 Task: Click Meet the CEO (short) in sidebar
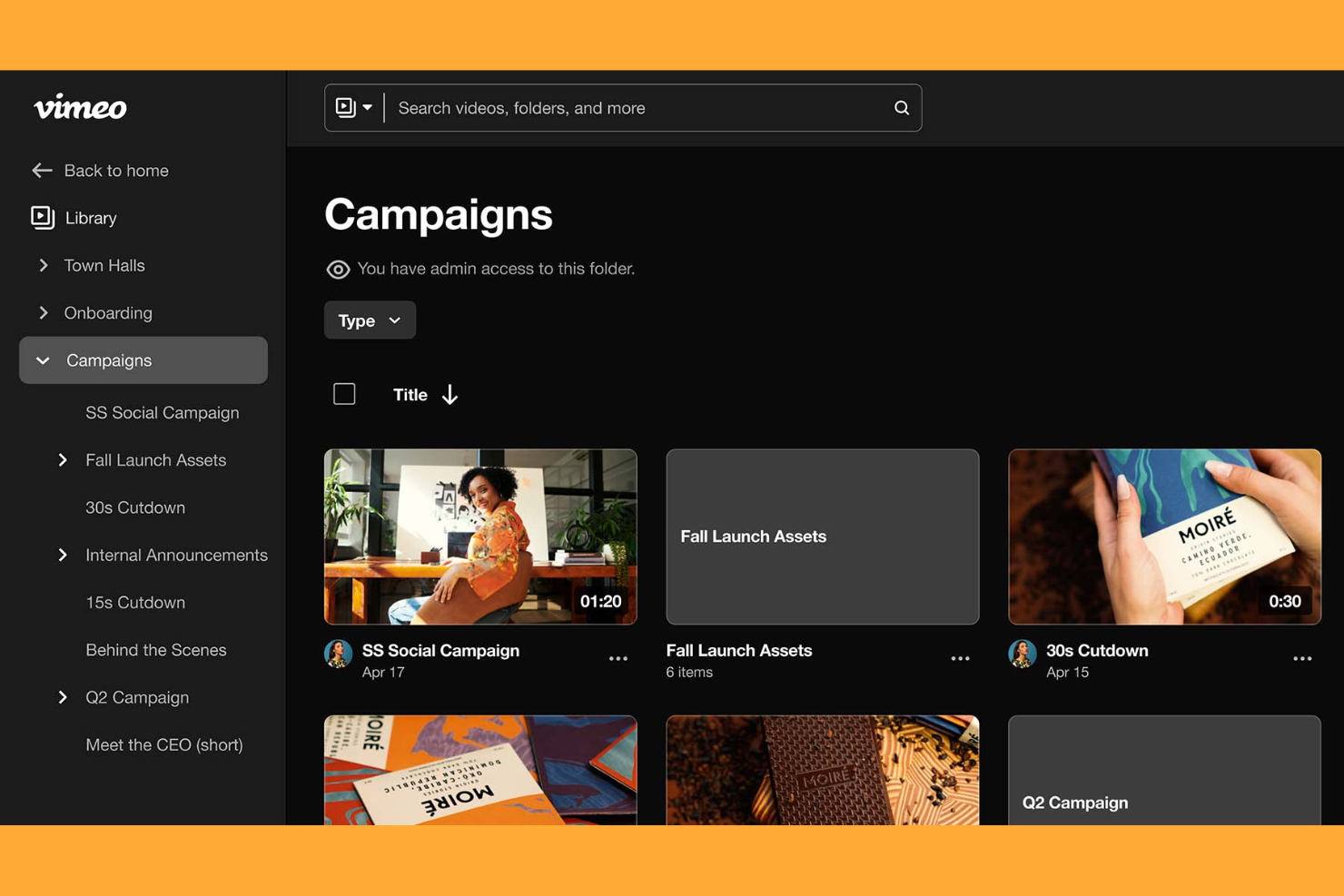tap(163, 744)
